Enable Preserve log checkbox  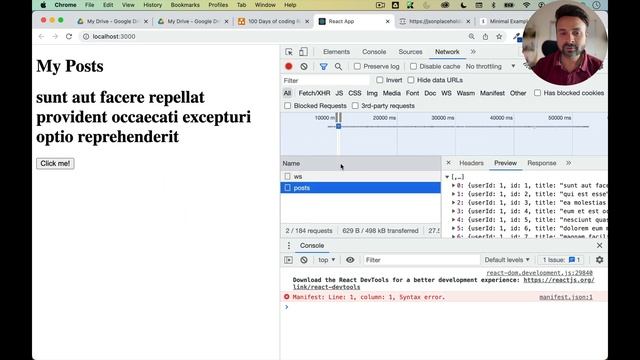(357, 66)
